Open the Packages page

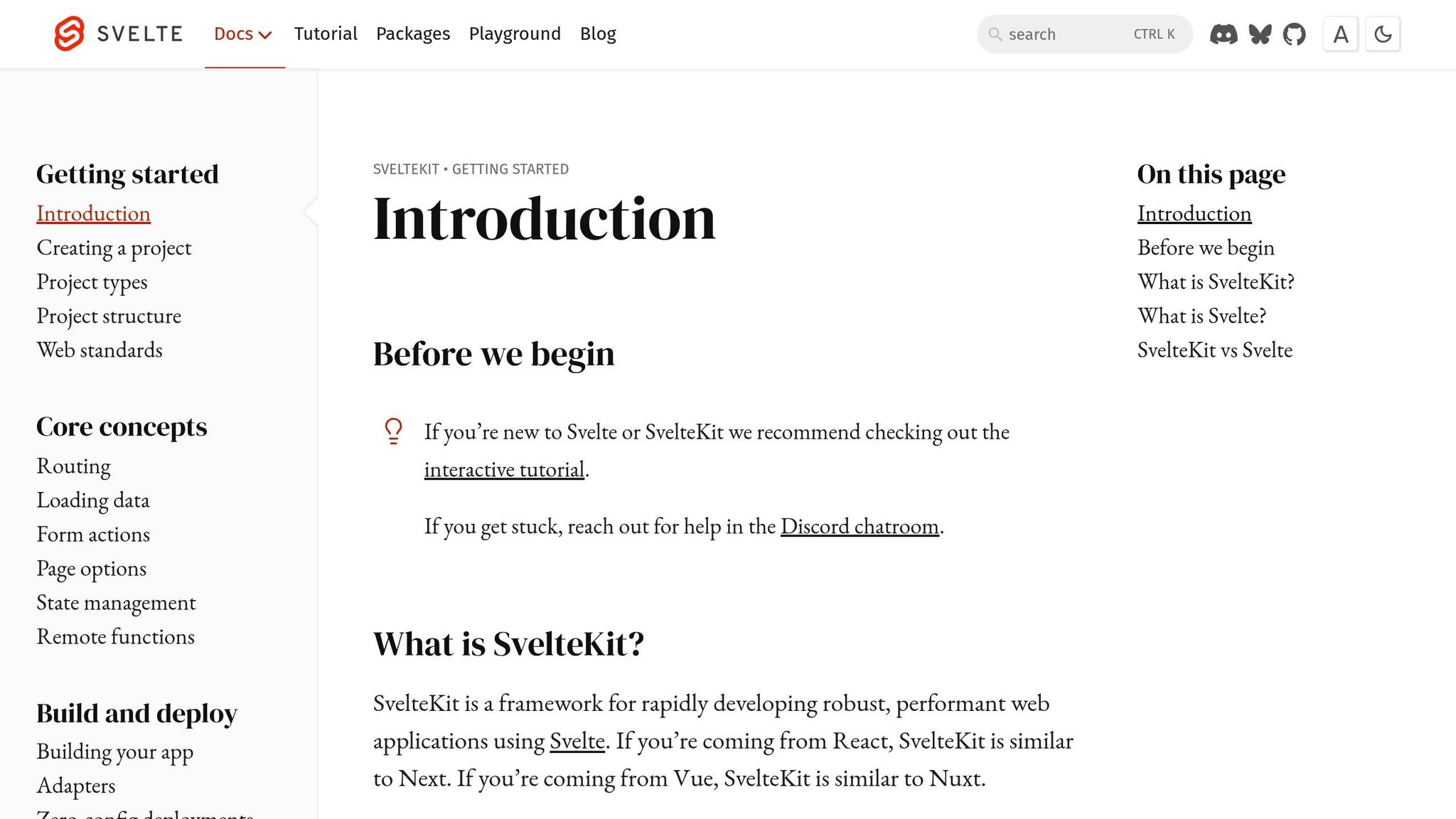(x=412, y=33)
